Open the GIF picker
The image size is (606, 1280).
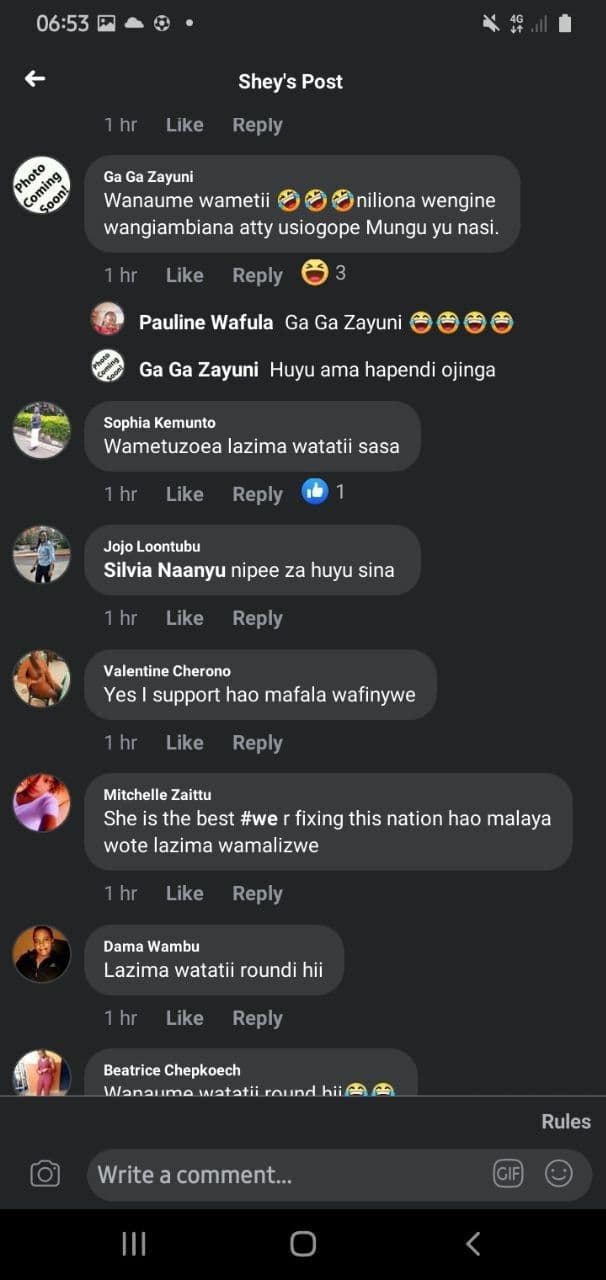[508, 1173]
